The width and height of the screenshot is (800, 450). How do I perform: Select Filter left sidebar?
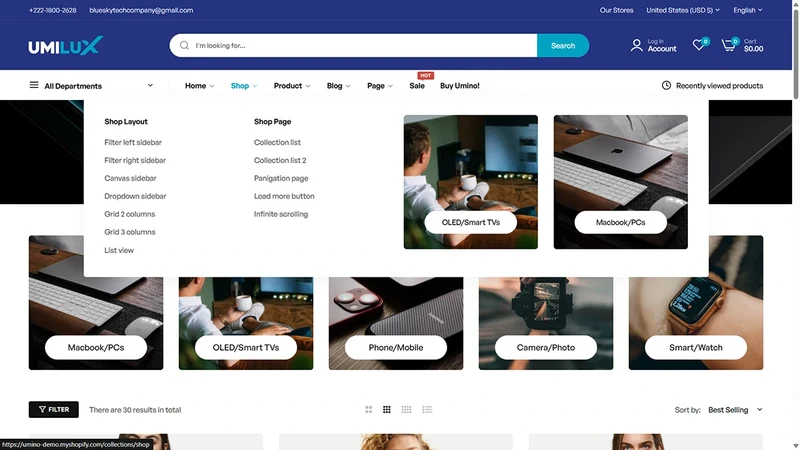pos(133,142)
